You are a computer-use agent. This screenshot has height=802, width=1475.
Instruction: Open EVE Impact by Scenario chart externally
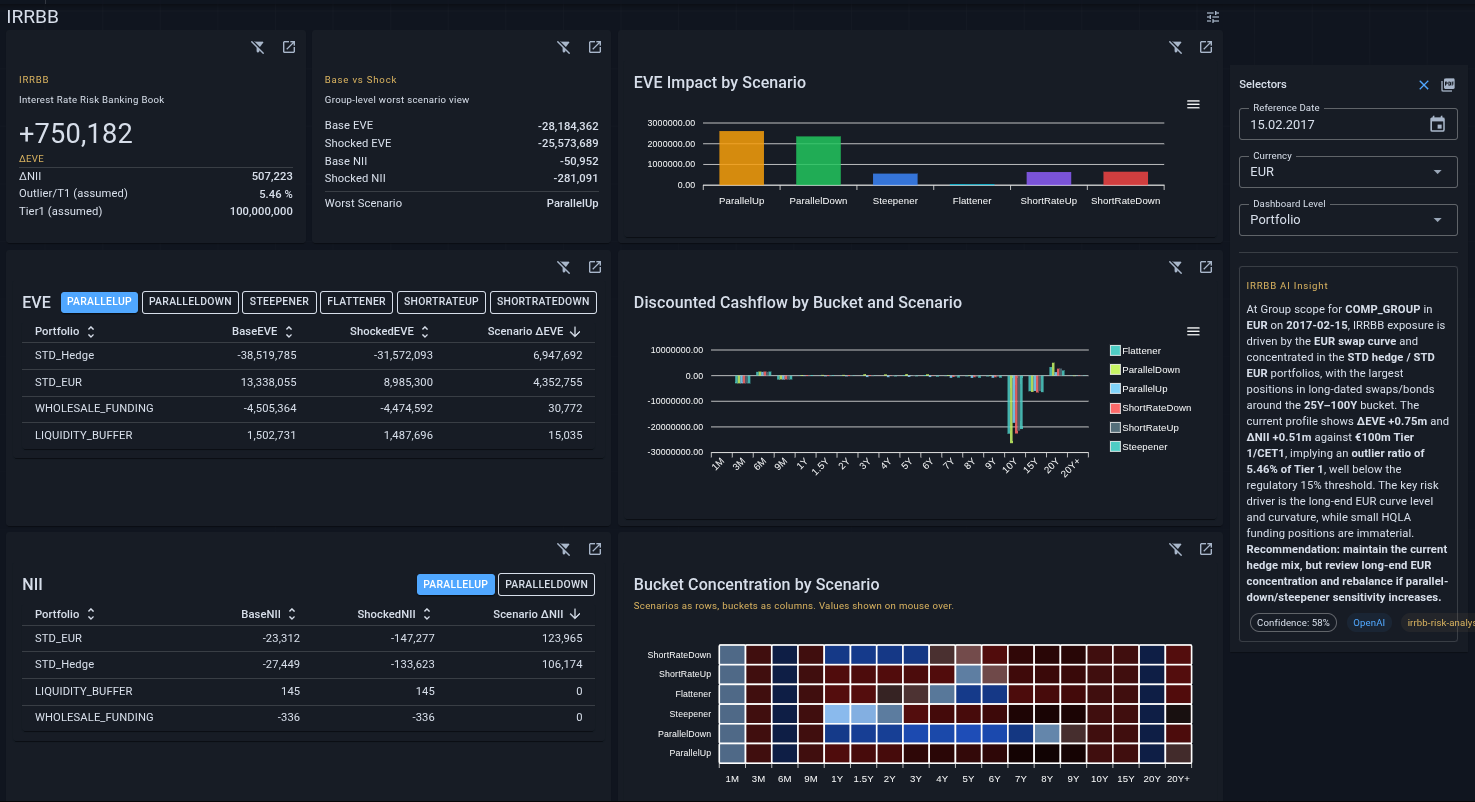[x=1206, y=47]
